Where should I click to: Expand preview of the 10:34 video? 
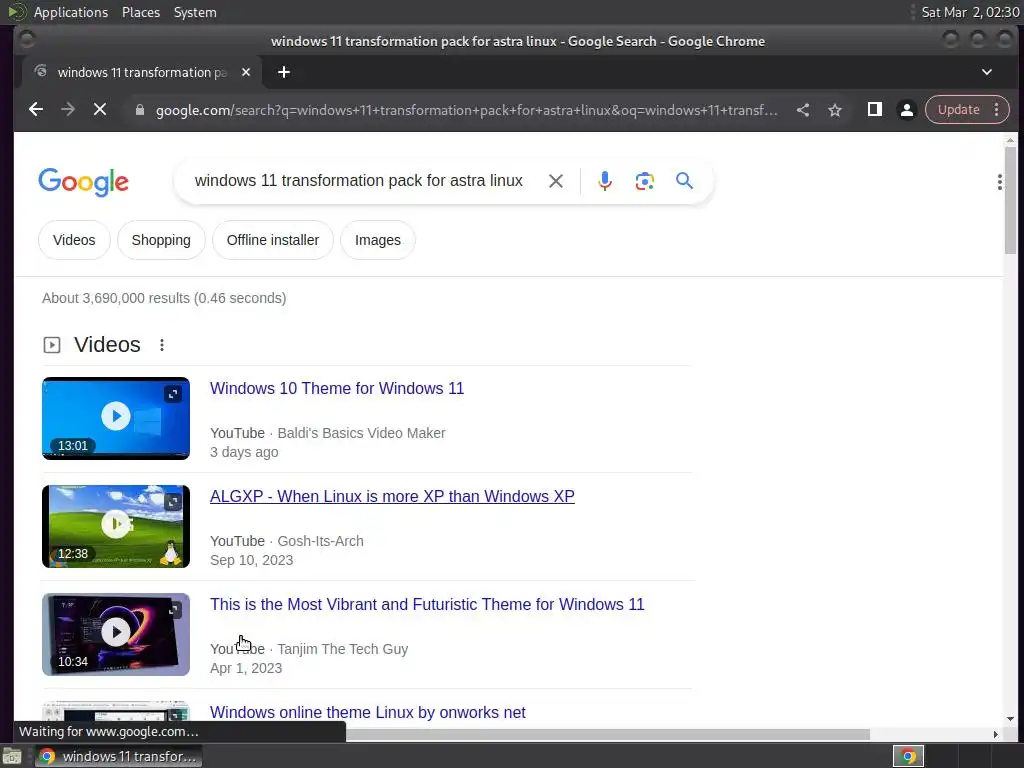pyautogui.click(x=174, y=609)
